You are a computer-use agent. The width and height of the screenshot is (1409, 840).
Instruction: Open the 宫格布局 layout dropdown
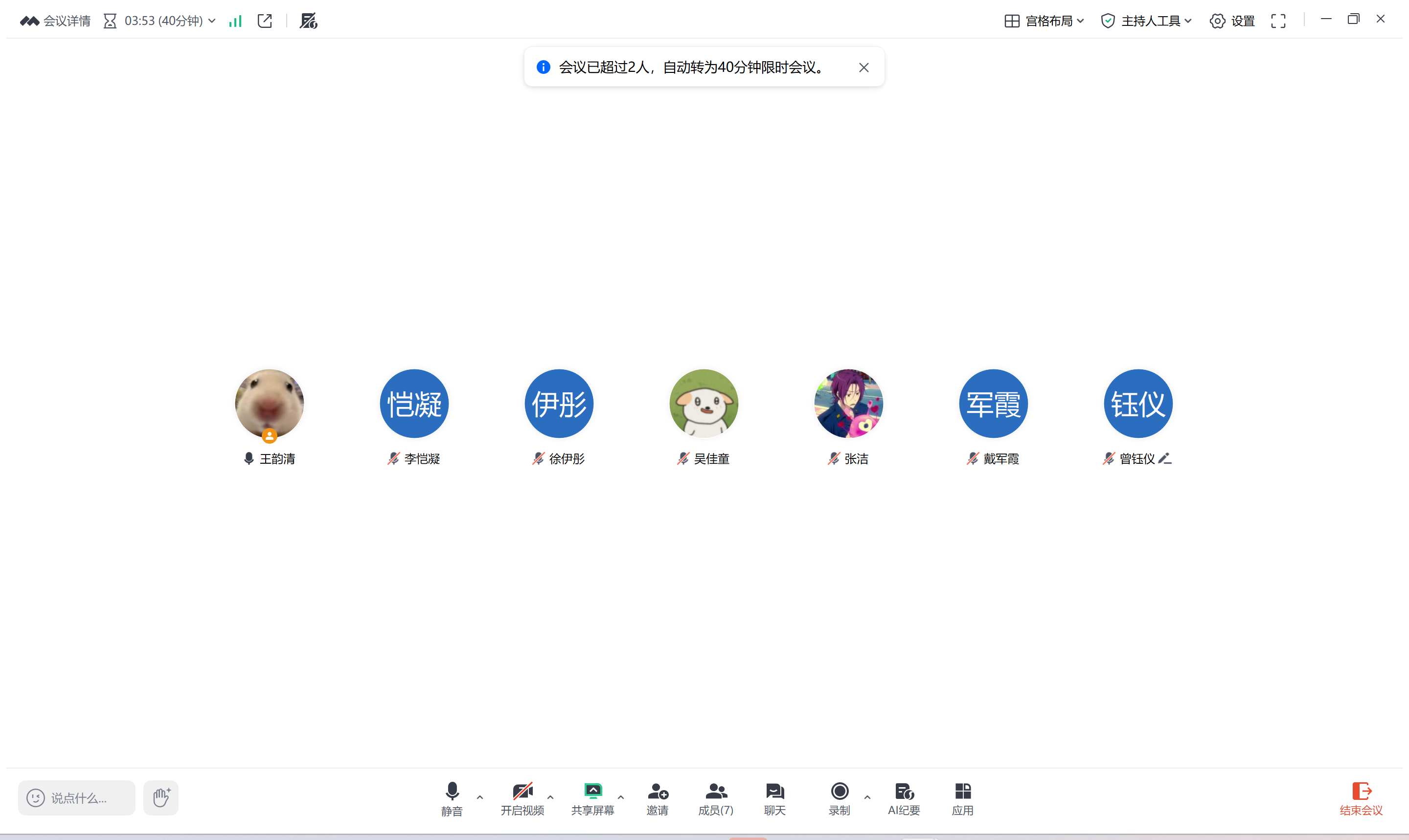[1045, 21]
